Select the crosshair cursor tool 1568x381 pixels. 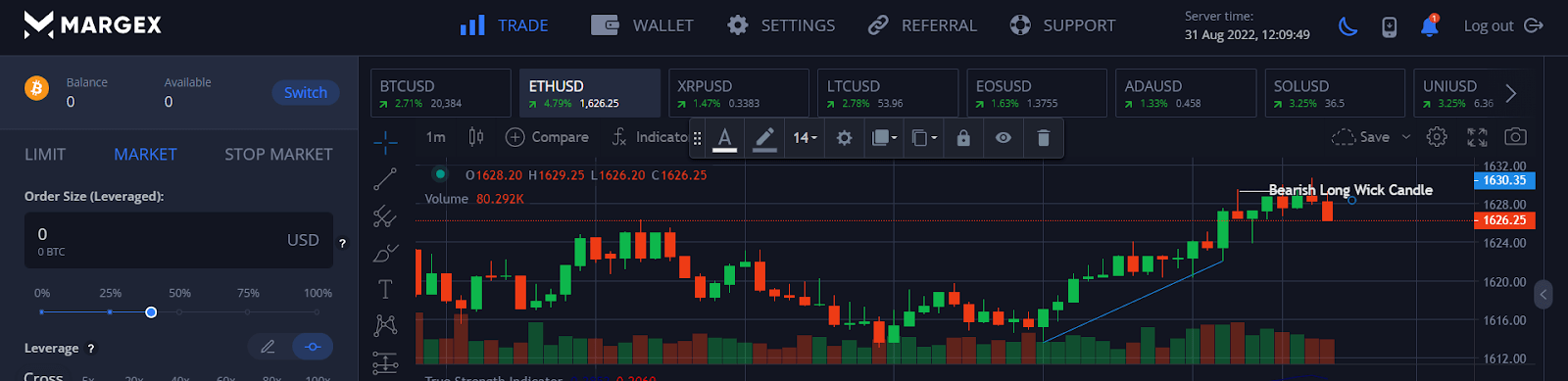point(385,143)
